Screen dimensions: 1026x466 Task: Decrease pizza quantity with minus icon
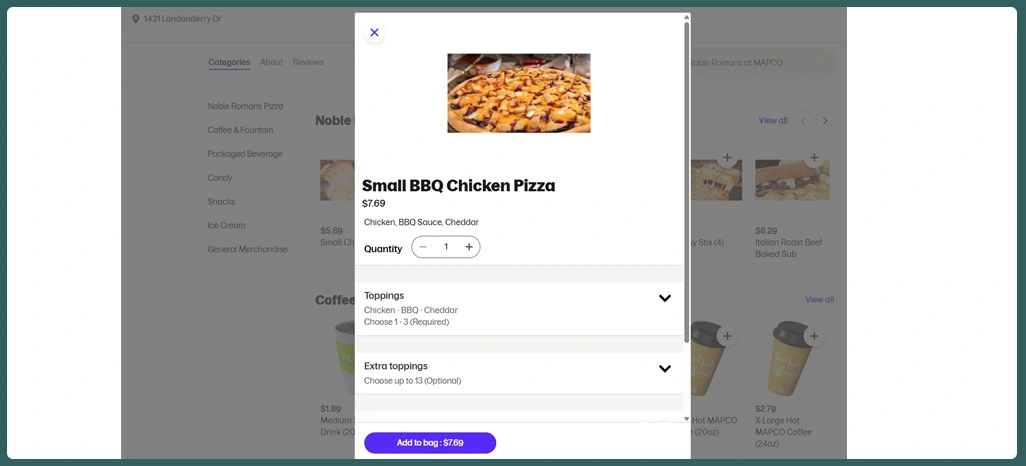pos(423,247)
